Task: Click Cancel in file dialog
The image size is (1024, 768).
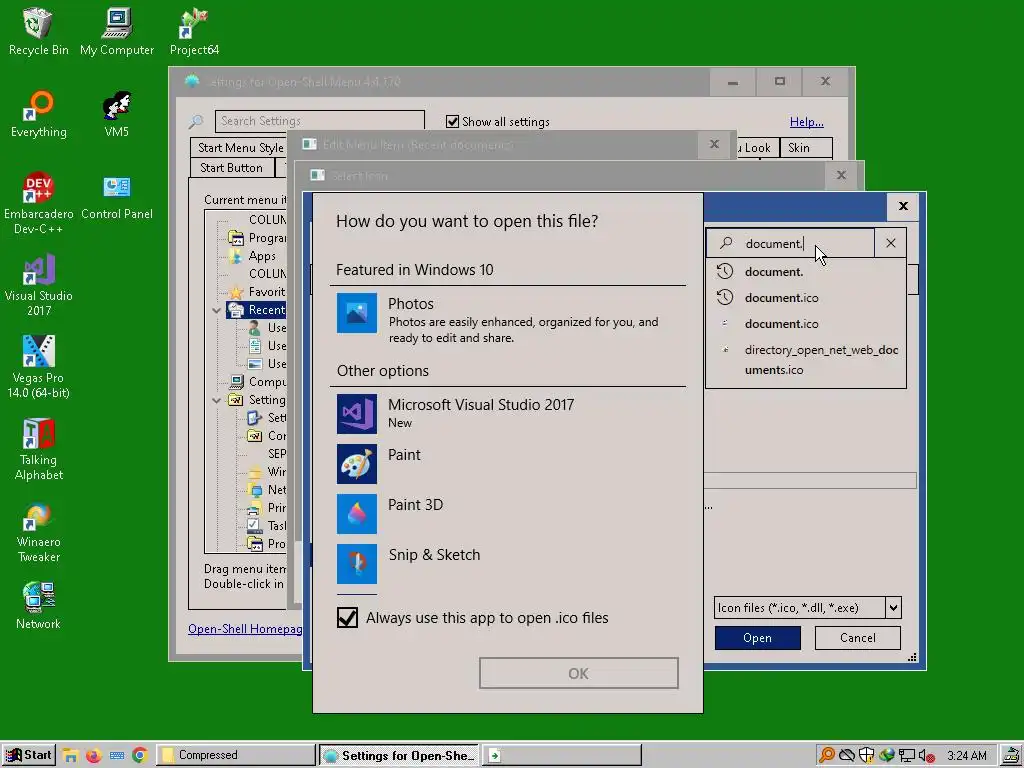Action: (857, 638)
